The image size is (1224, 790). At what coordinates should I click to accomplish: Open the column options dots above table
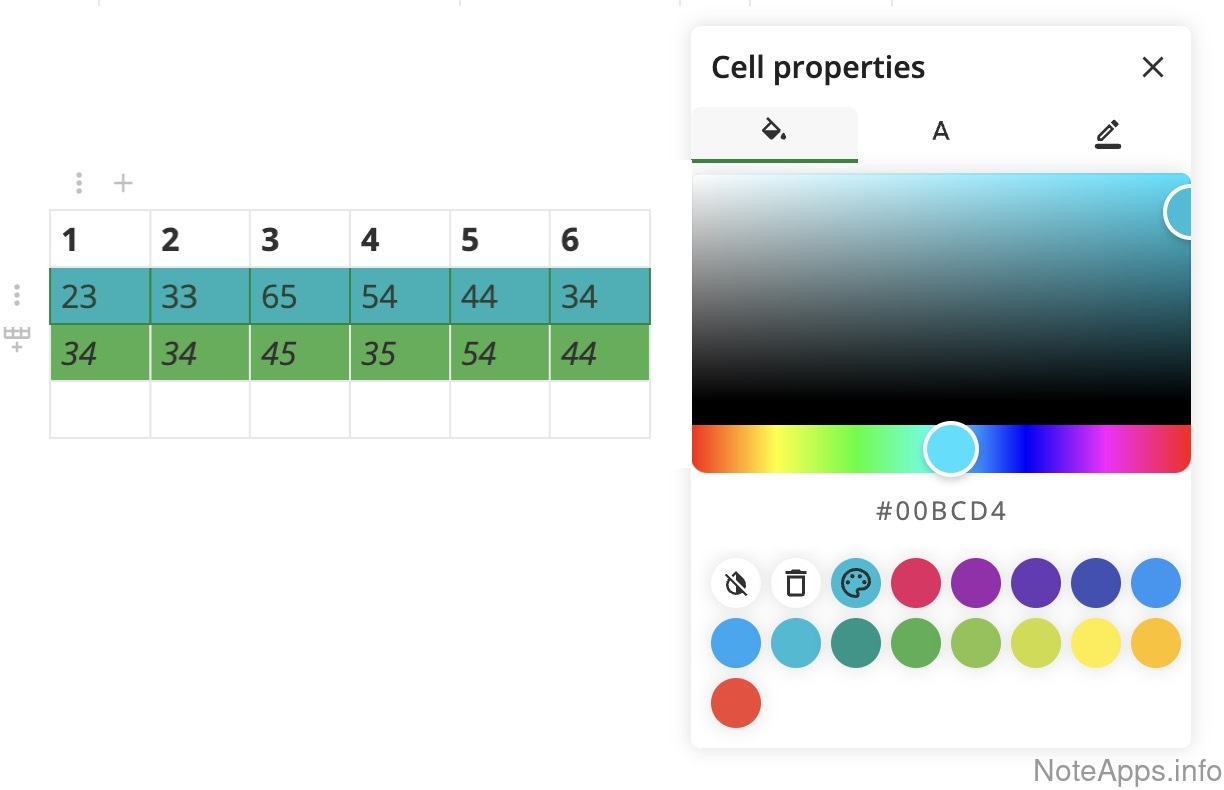[79, 183]
